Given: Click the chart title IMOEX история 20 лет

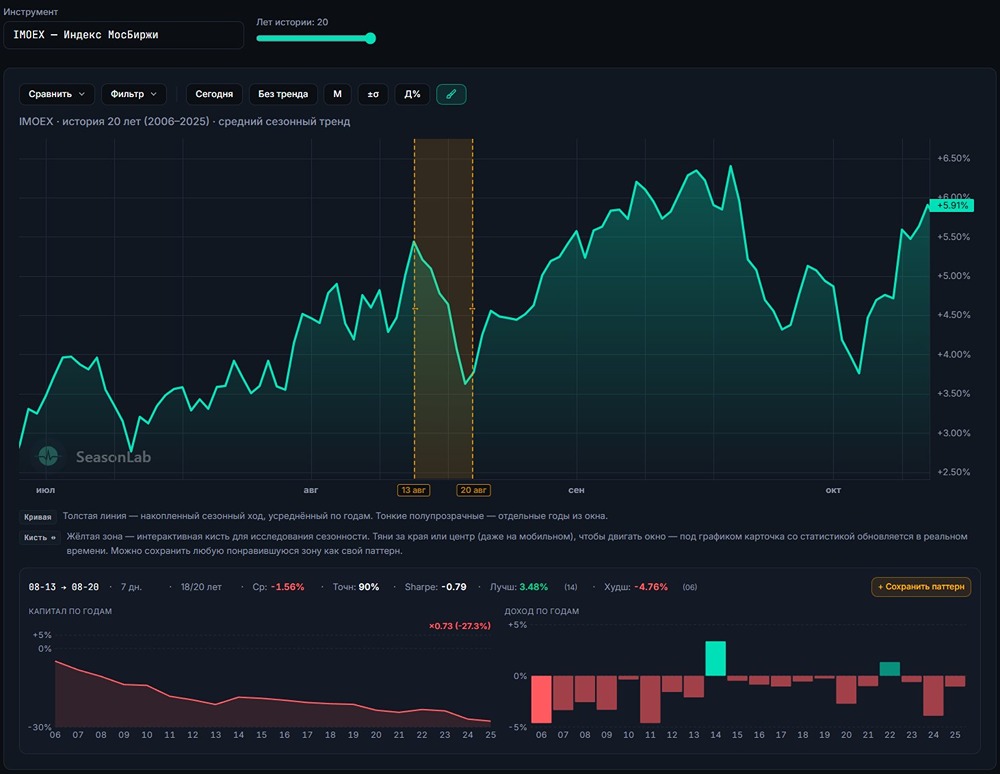Looking at the screenshot, I should pos(184,121).
